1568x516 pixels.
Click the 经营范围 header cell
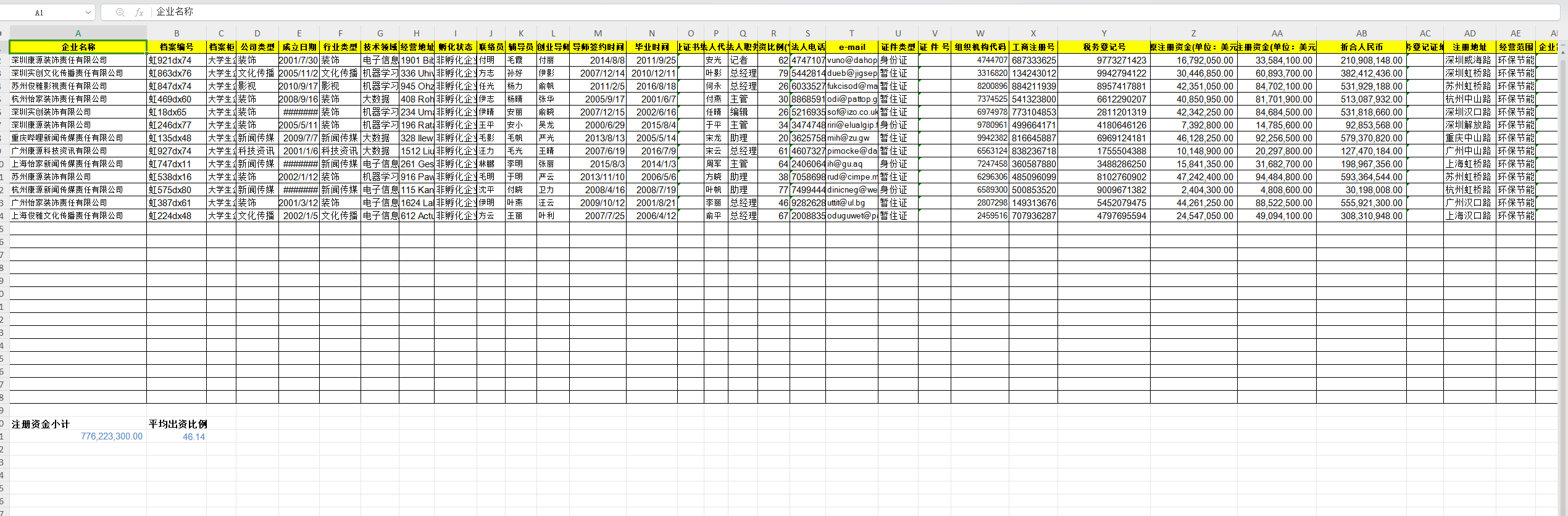pos(1516,47)
